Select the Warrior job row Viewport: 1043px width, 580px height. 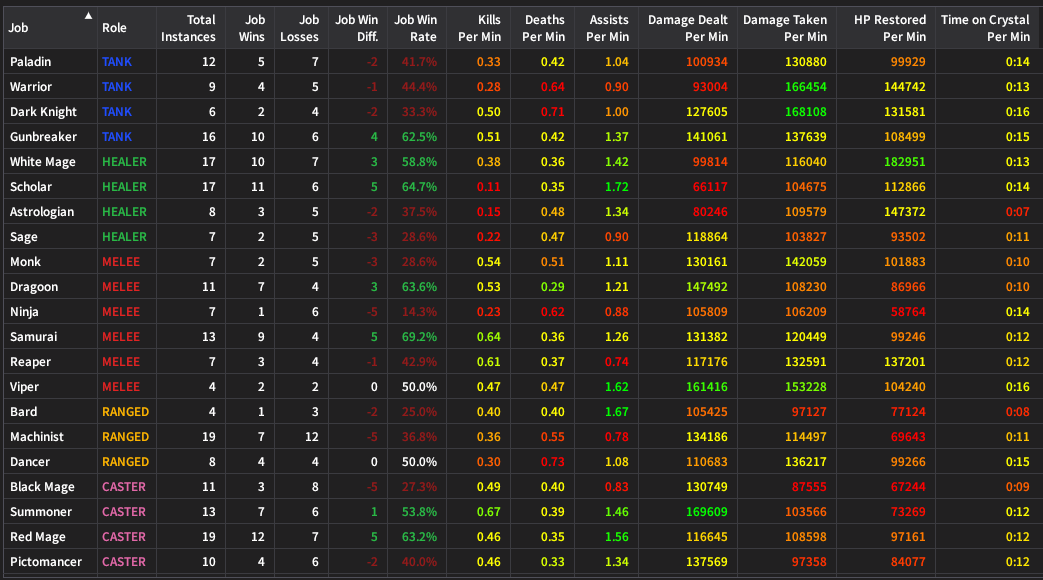coord(522,87)
